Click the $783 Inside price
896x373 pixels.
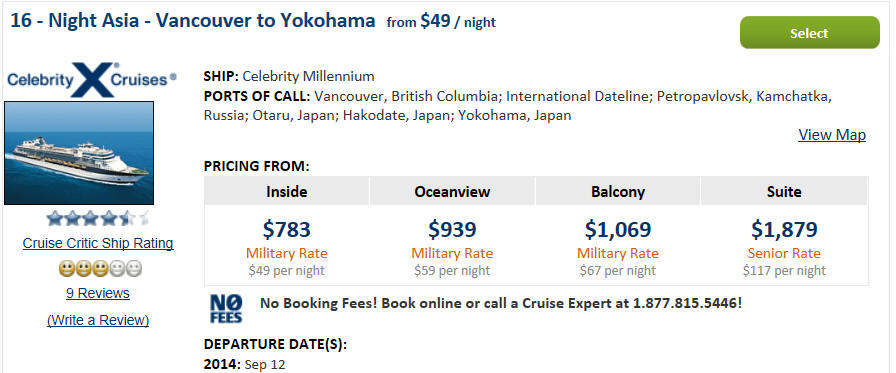286,230
